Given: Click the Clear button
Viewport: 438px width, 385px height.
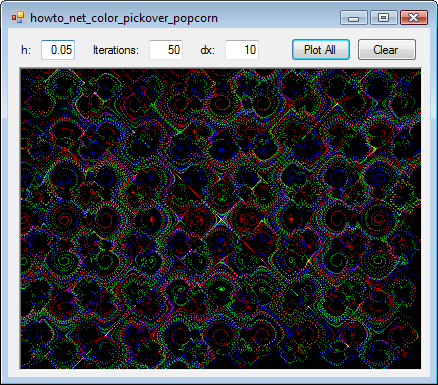Looking at the screenshot, I should click(x=387, y=50).
